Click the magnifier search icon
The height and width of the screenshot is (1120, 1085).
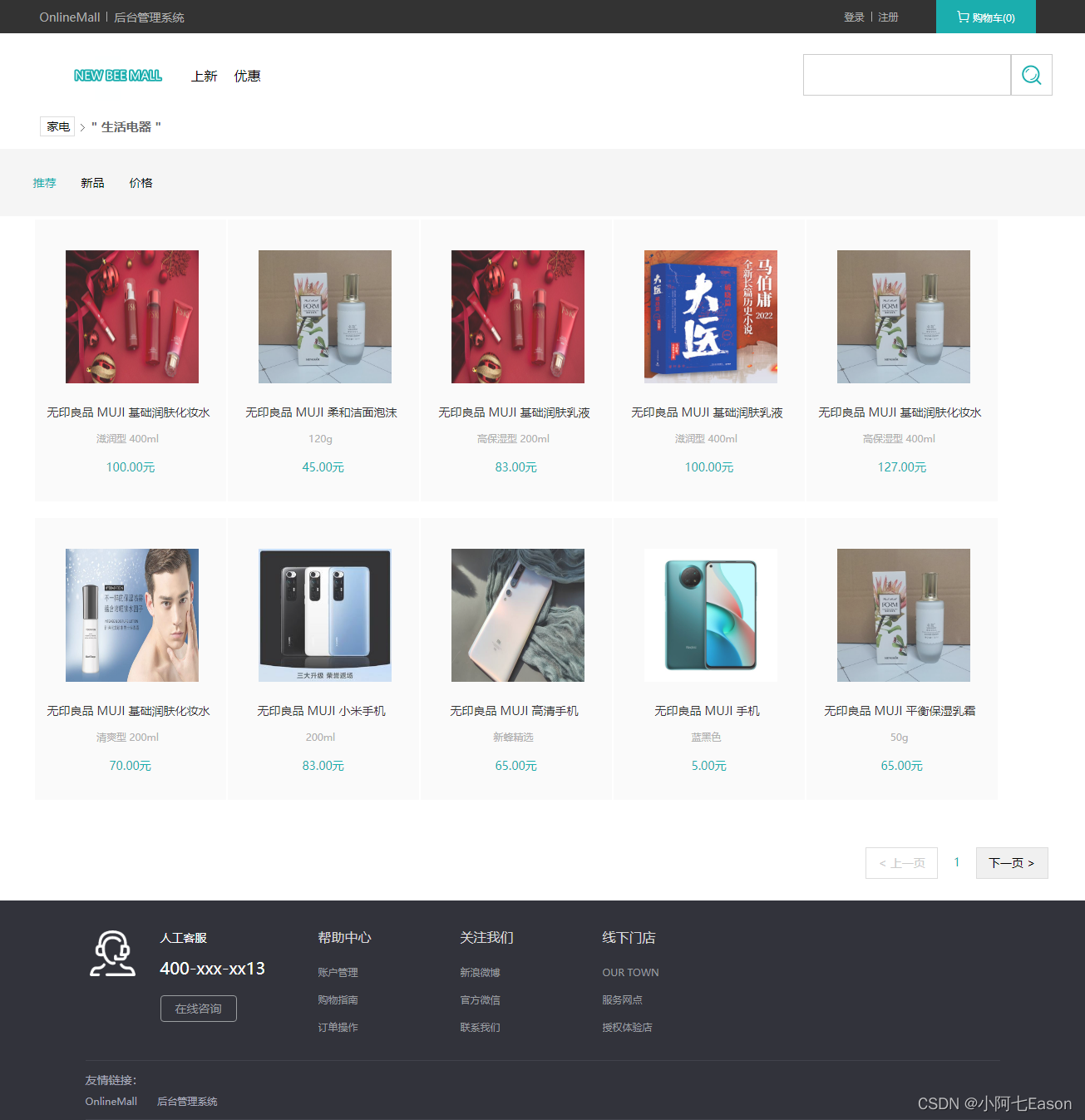point(1031,75)
